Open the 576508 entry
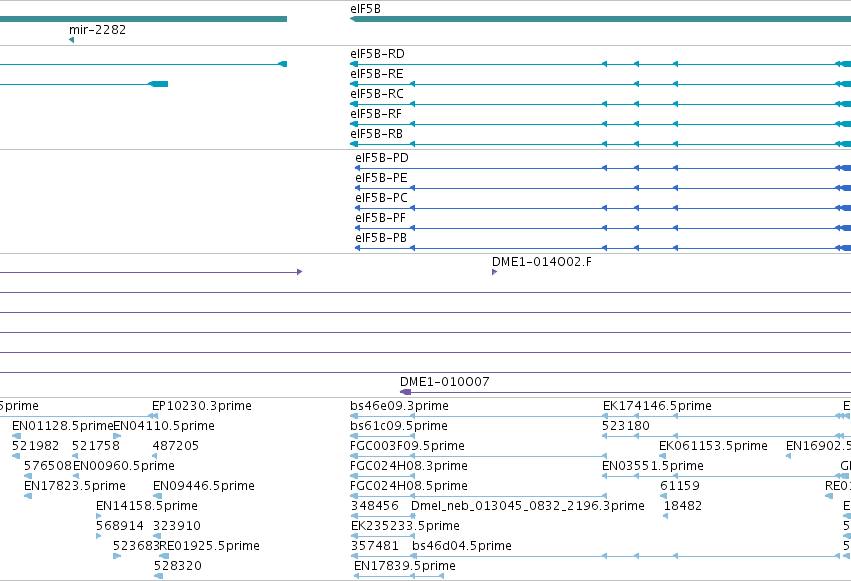851x581 pixels. click(x=48, y=466)
